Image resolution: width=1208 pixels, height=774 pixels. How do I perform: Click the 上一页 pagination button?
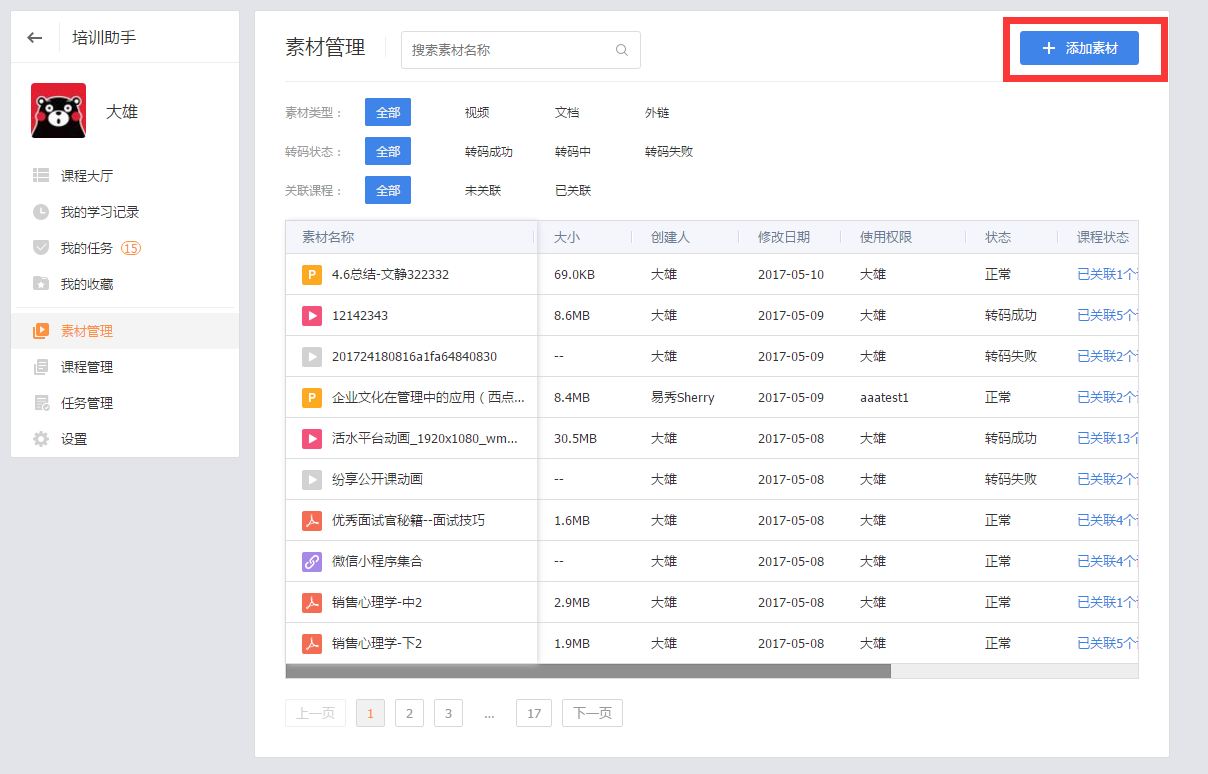(x=316, y=713)
